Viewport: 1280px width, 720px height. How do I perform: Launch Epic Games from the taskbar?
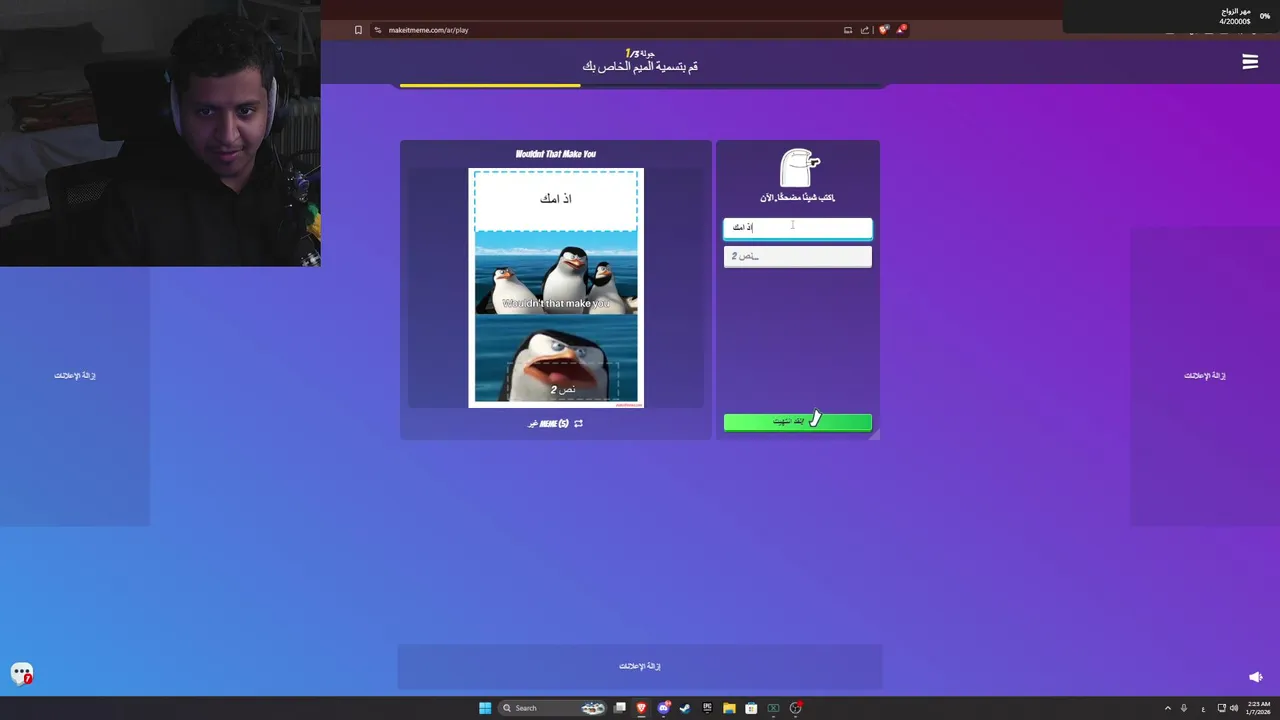point(707,708)
